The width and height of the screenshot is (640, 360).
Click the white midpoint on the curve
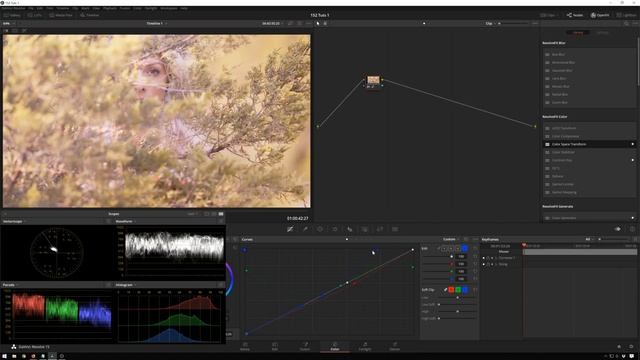[x=347, y=282]
